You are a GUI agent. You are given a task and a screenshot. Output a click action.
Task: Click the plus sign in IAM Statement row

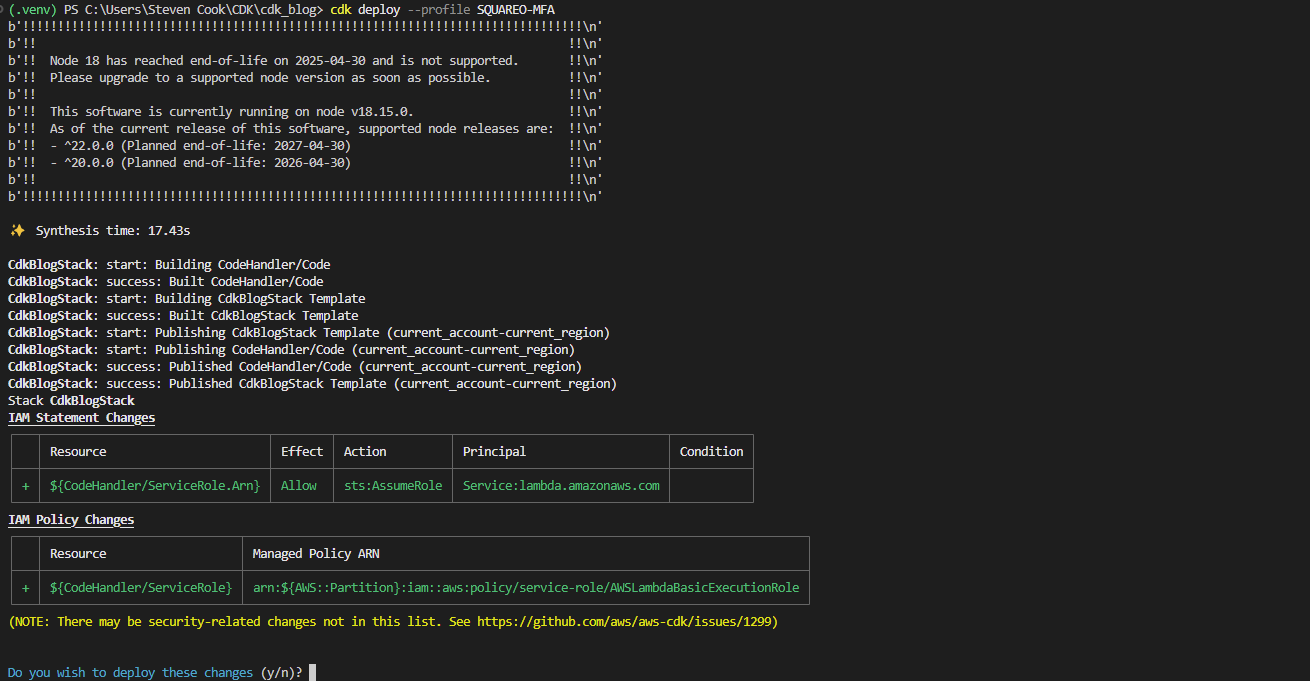[26, 486]
